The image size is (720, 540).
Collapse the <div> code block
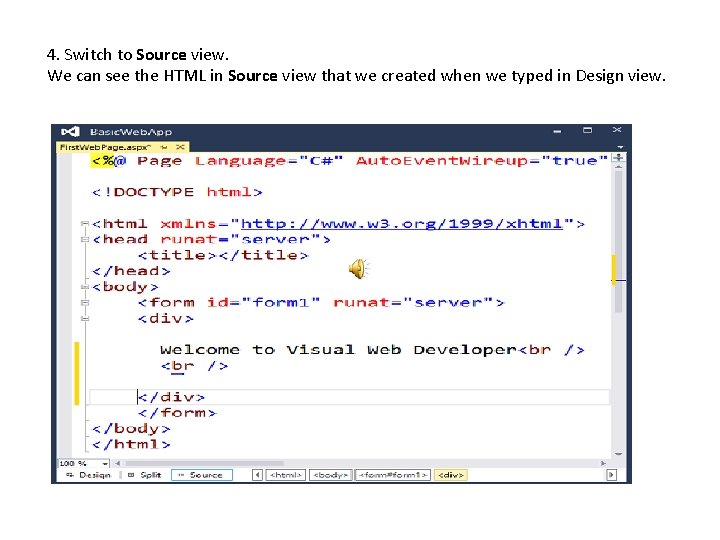[x=84, y=318]
